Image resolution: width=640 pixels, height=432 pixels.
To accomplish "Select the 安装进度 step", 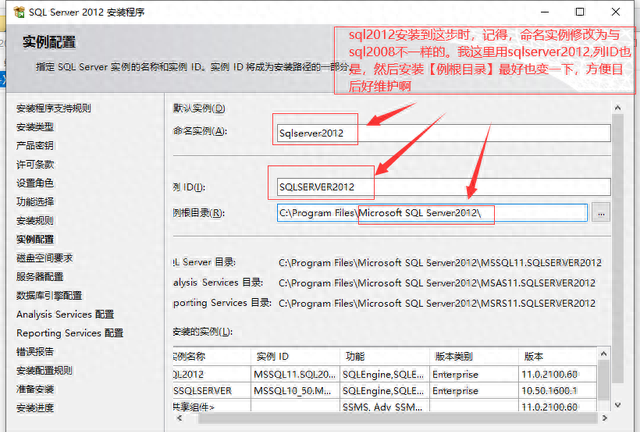I will click(x=35, y=408).
